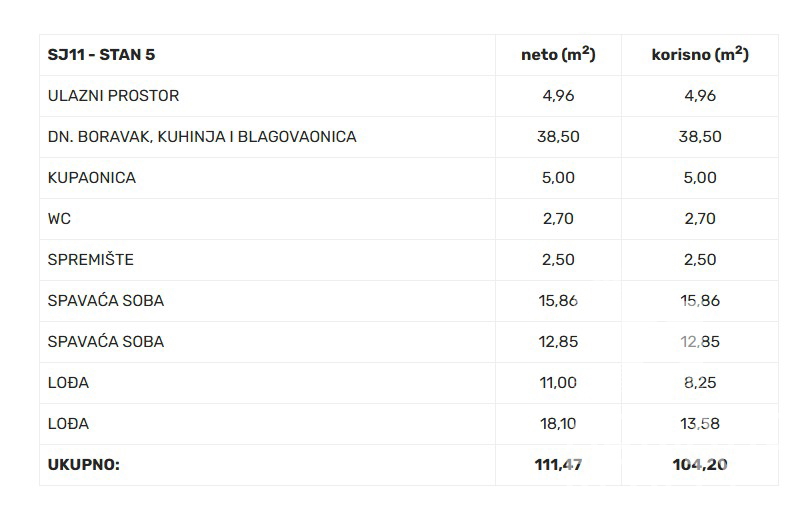Click the korisno value 8,25
805x509 pixels.
click(x=700, y=383)
